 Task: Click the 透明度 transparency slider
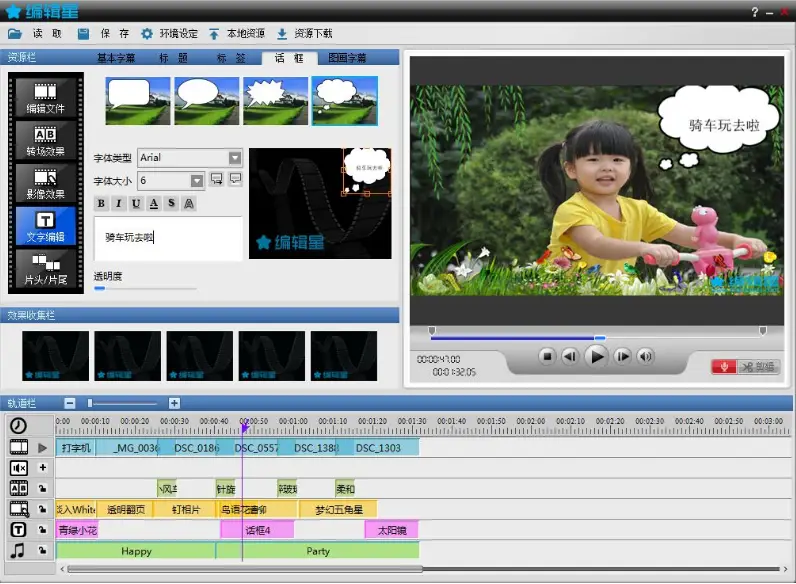pyautogui.click(x=145, y=288)
